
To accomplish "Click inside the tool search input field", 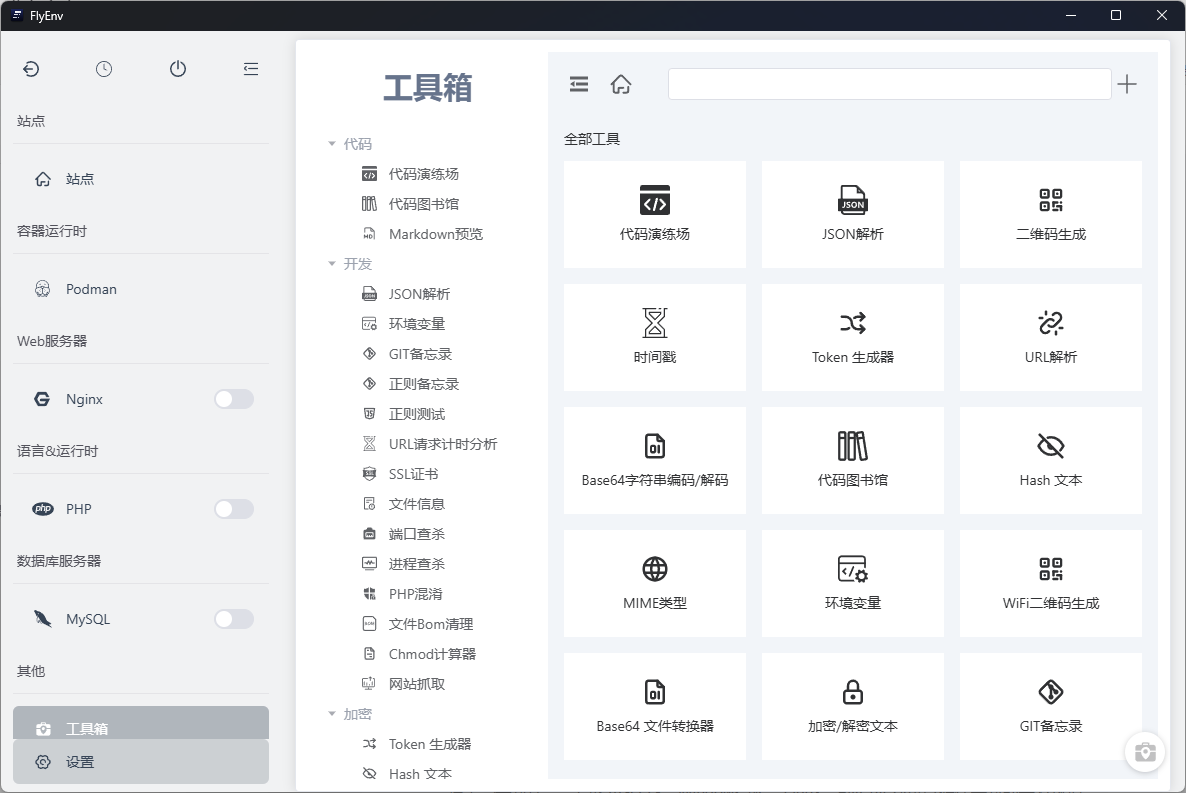I will click(x=888, y=84).
